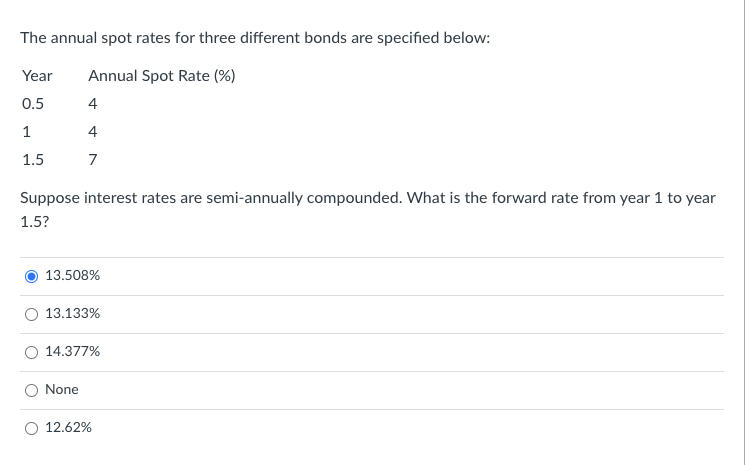Click the 1.5 year table cell
The width and height of the screenshot is (745, 465).
pyautogui.click(x=32, y=159)
